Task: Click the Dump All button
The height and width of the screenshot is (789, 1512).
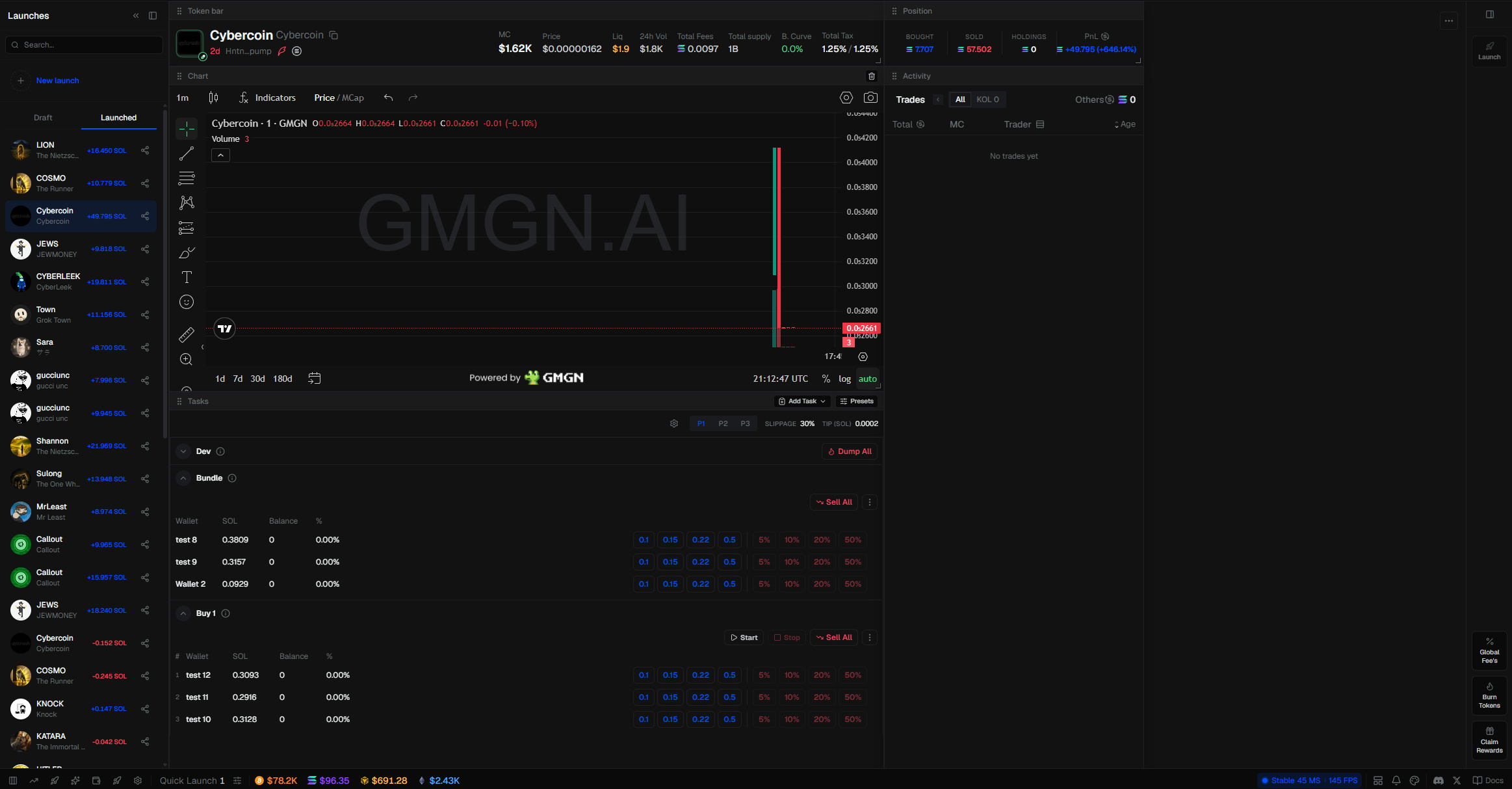Action: 850,451
